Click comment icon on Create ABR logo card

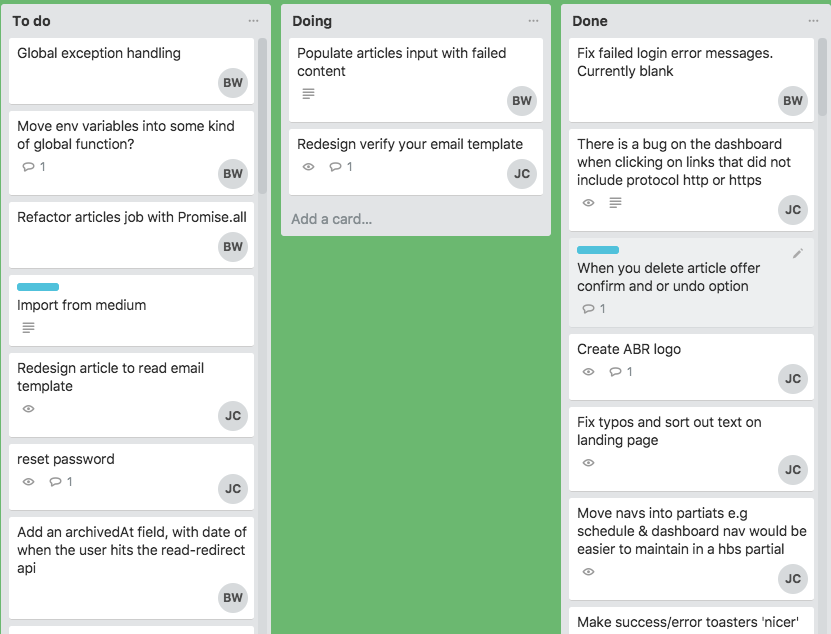point(616,372)
